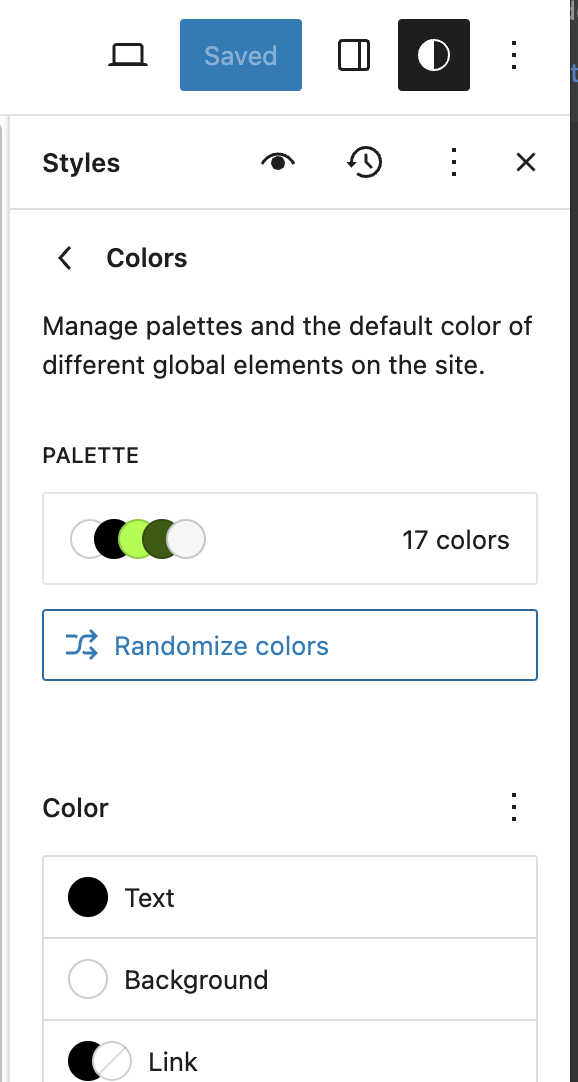The image size is (578, 1082).
Task: Select the Styles half-moon icon in toolbar
Action: tap(433, 55)
